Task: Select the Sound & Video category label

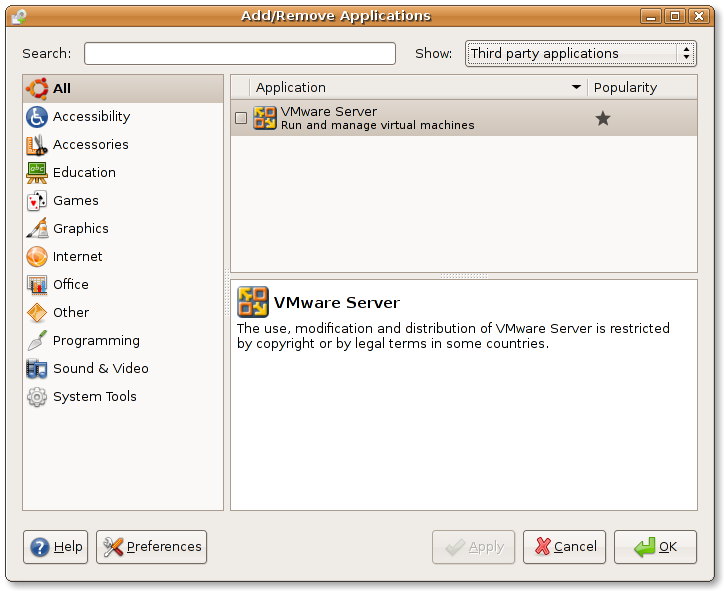Action: [x=101, y=368]
